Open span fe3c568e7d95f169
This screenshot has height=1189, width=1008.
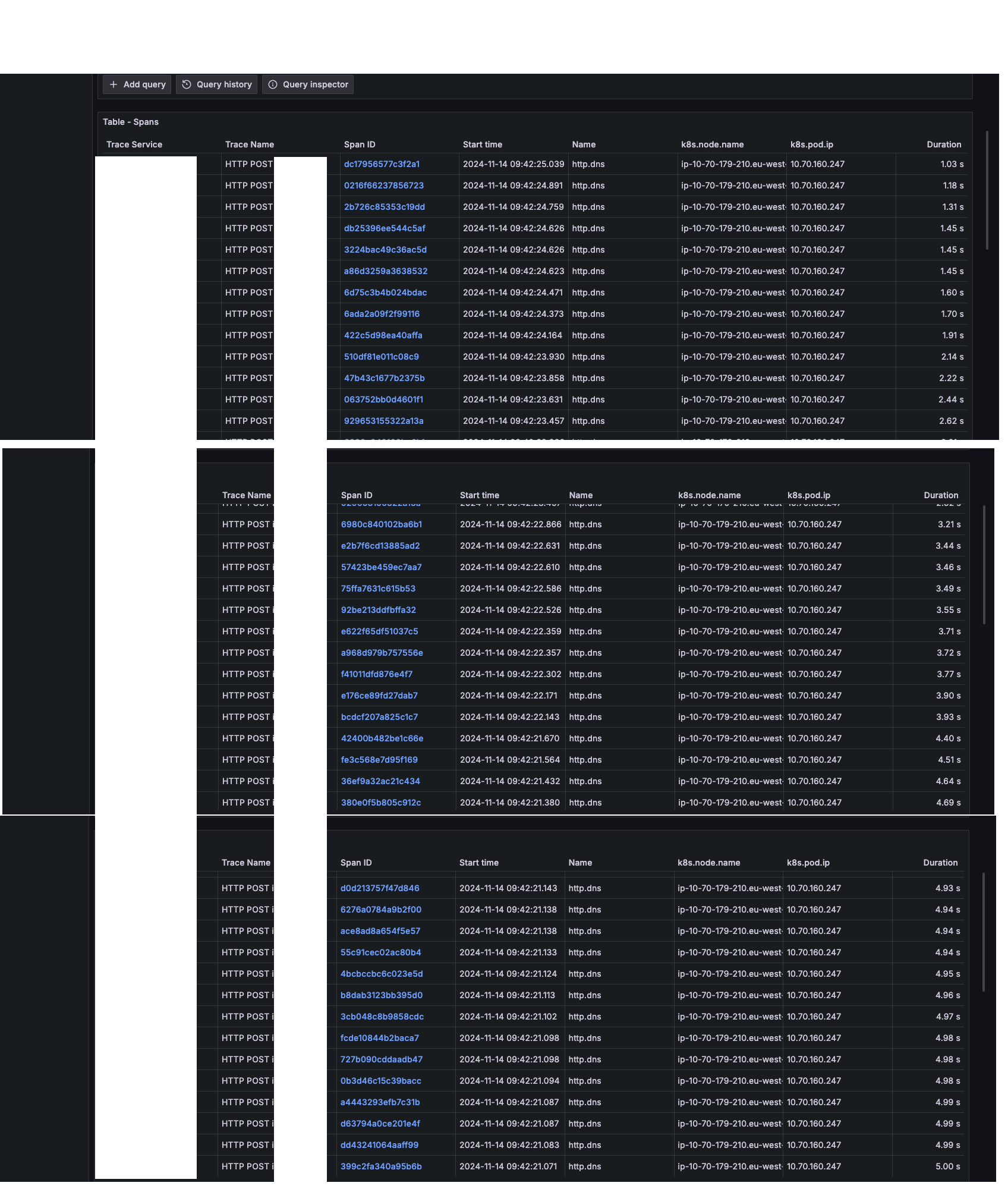point(379,760)
